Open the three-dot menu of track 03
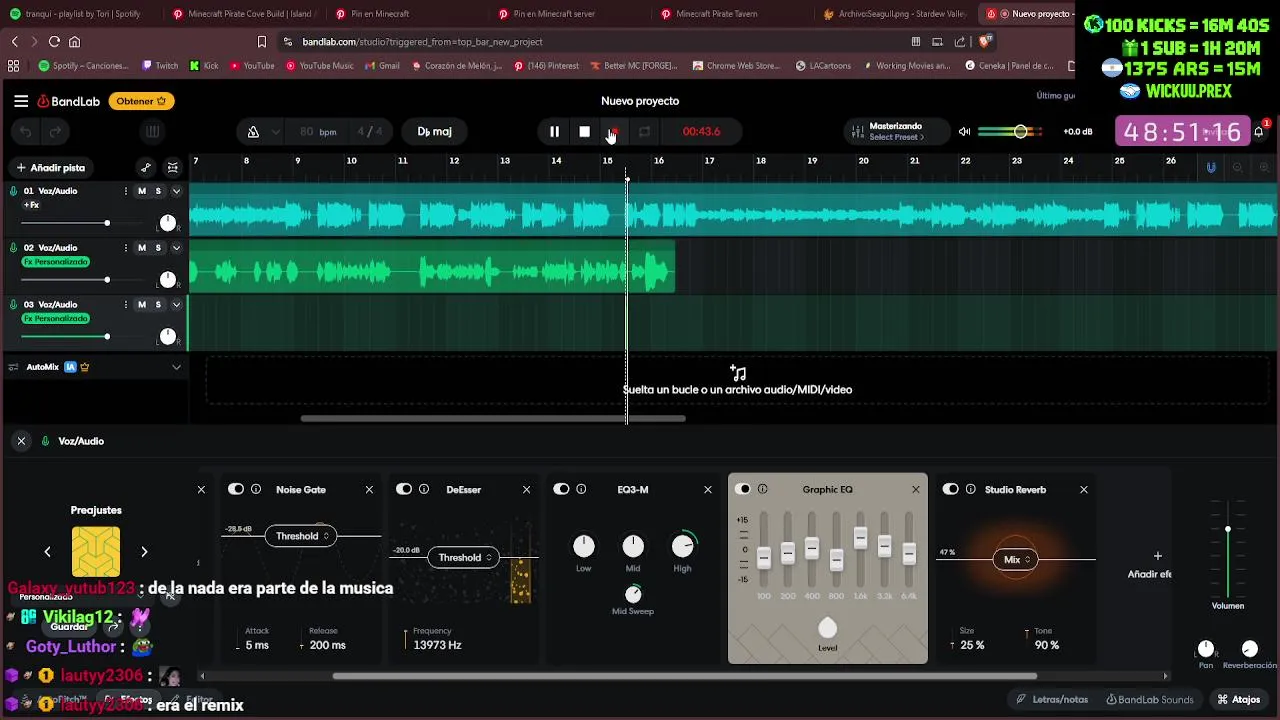1280x720 pixels. point(125,305)
